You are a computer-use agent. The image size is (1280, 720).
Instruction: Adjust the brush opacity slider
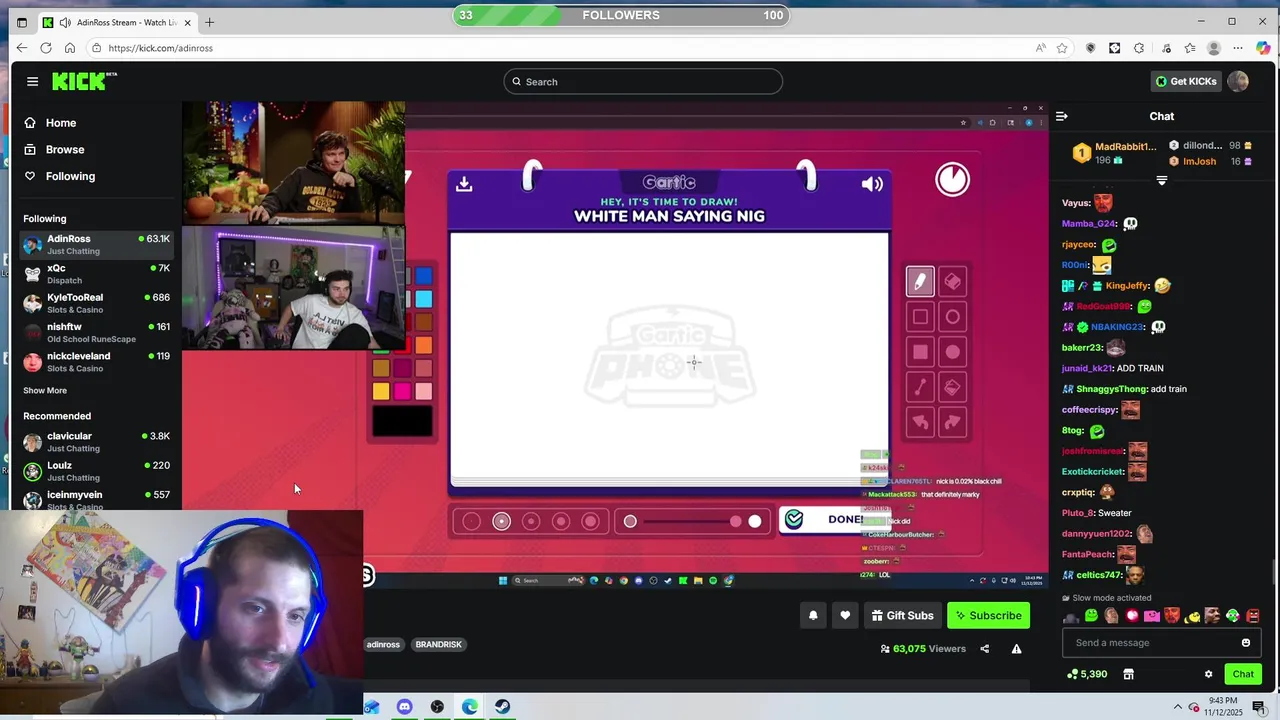coord(692,521)
